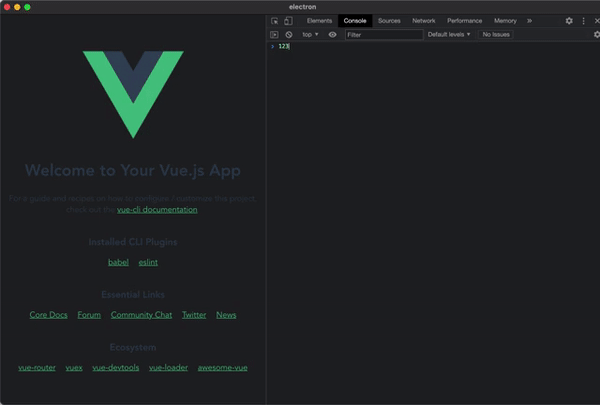Open the News link
Screen dimensions: 600x405
226,315
